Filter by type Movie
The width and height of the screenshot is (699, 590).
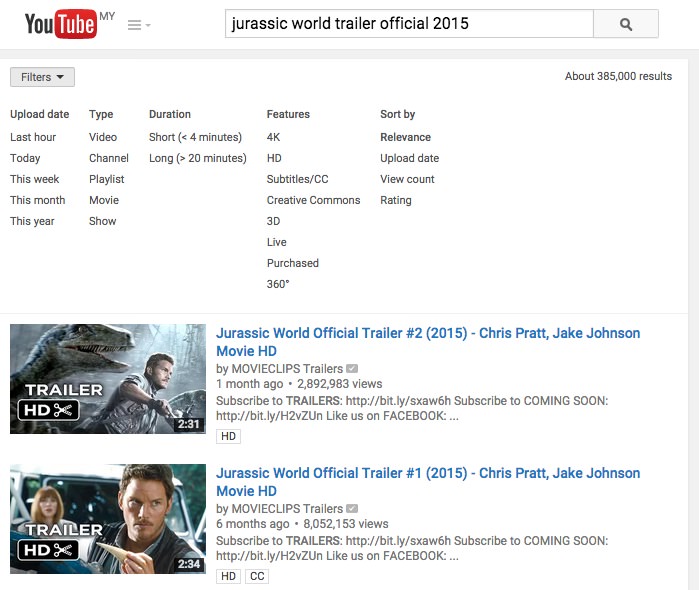pos(104,200)
